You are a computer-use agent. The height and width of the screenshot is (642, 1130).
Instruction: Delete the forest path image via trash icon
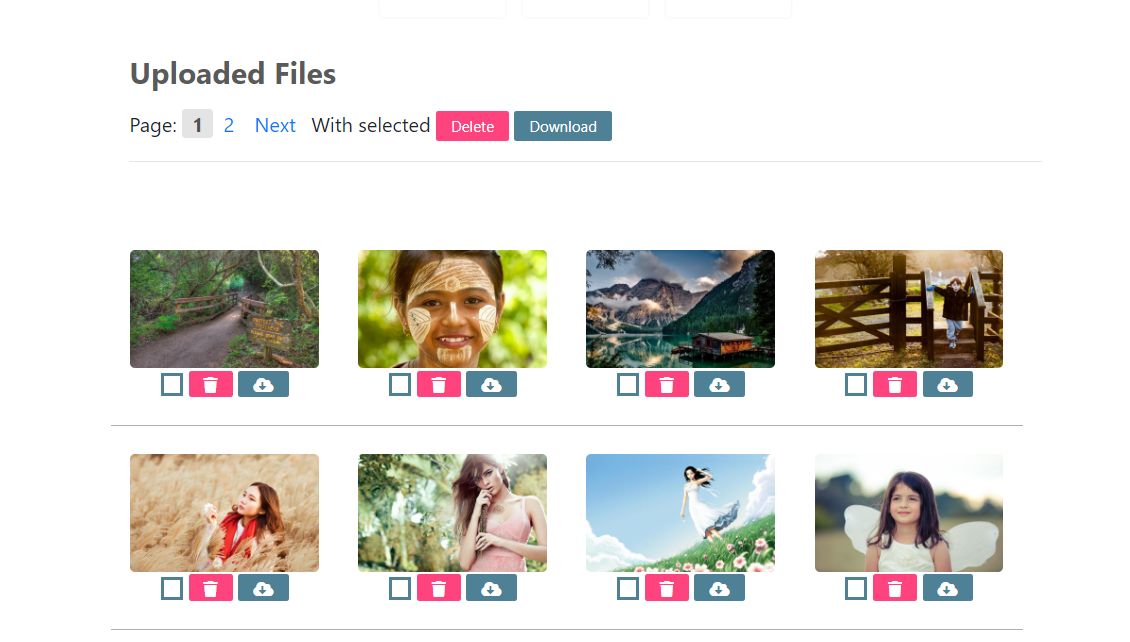tap(210, 385)
